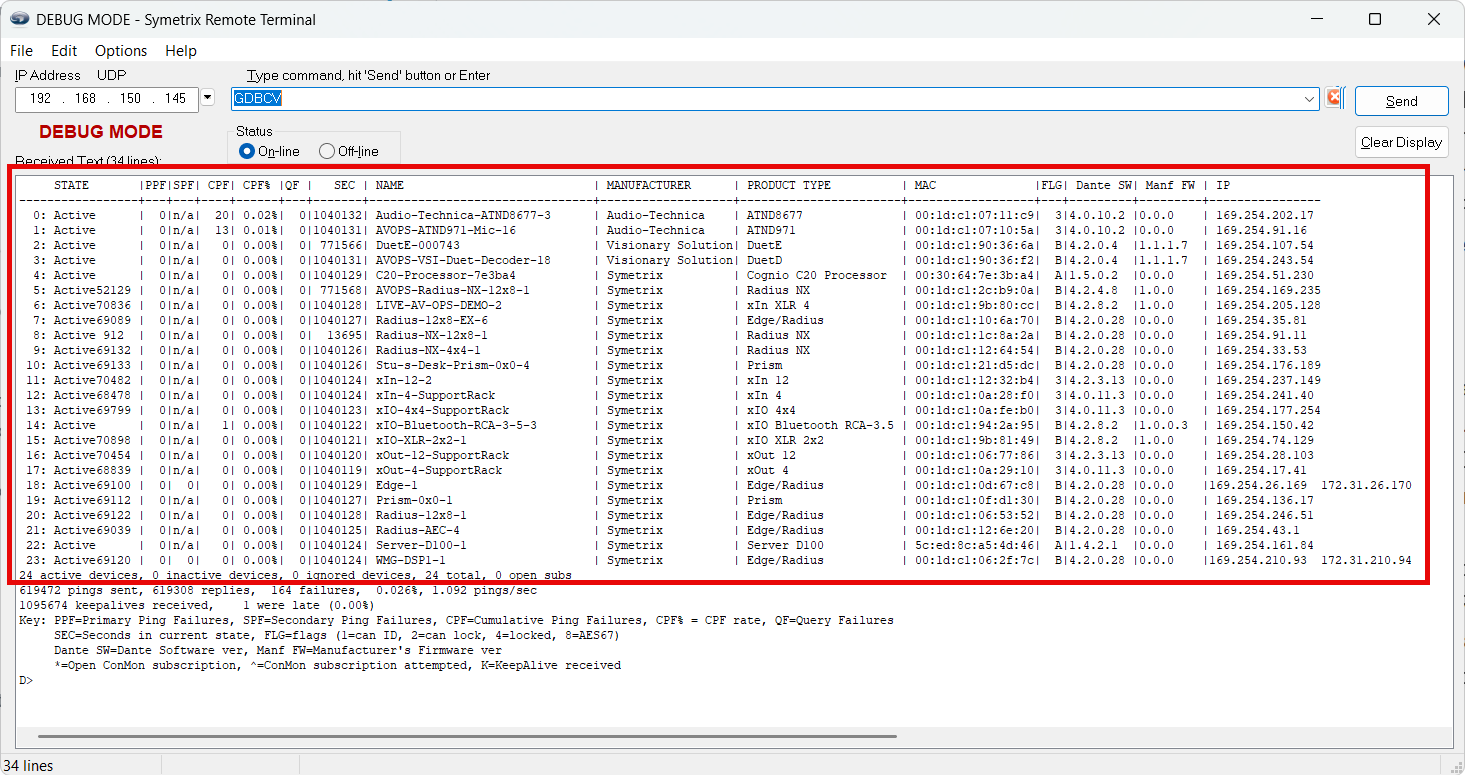This screenshot has height=775, width=1465.
Task: Click the first IP octet 192
Action: pyautogui.click(x=41, y=99)
